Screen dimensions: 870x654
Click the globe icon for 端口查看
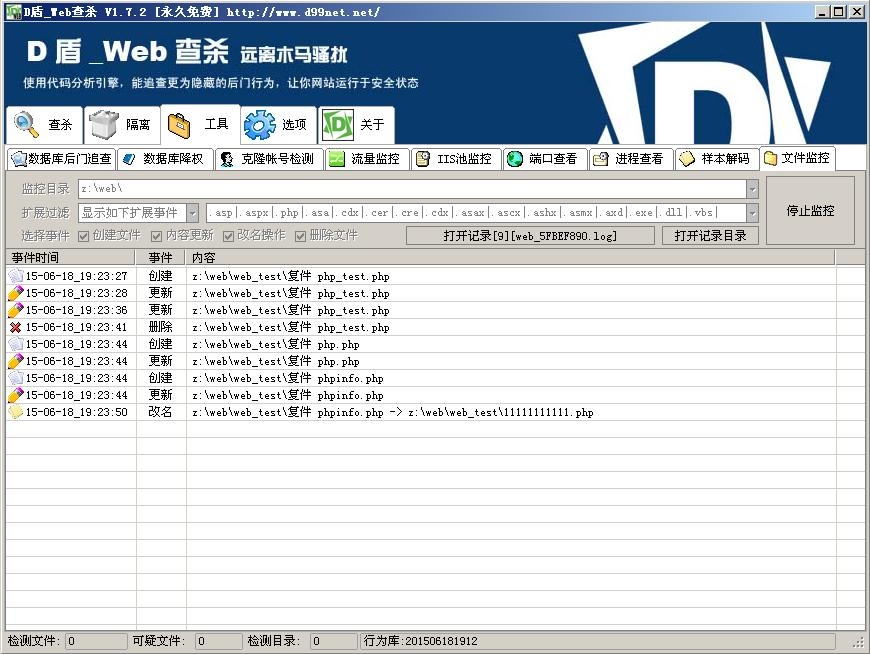[515, 159]
